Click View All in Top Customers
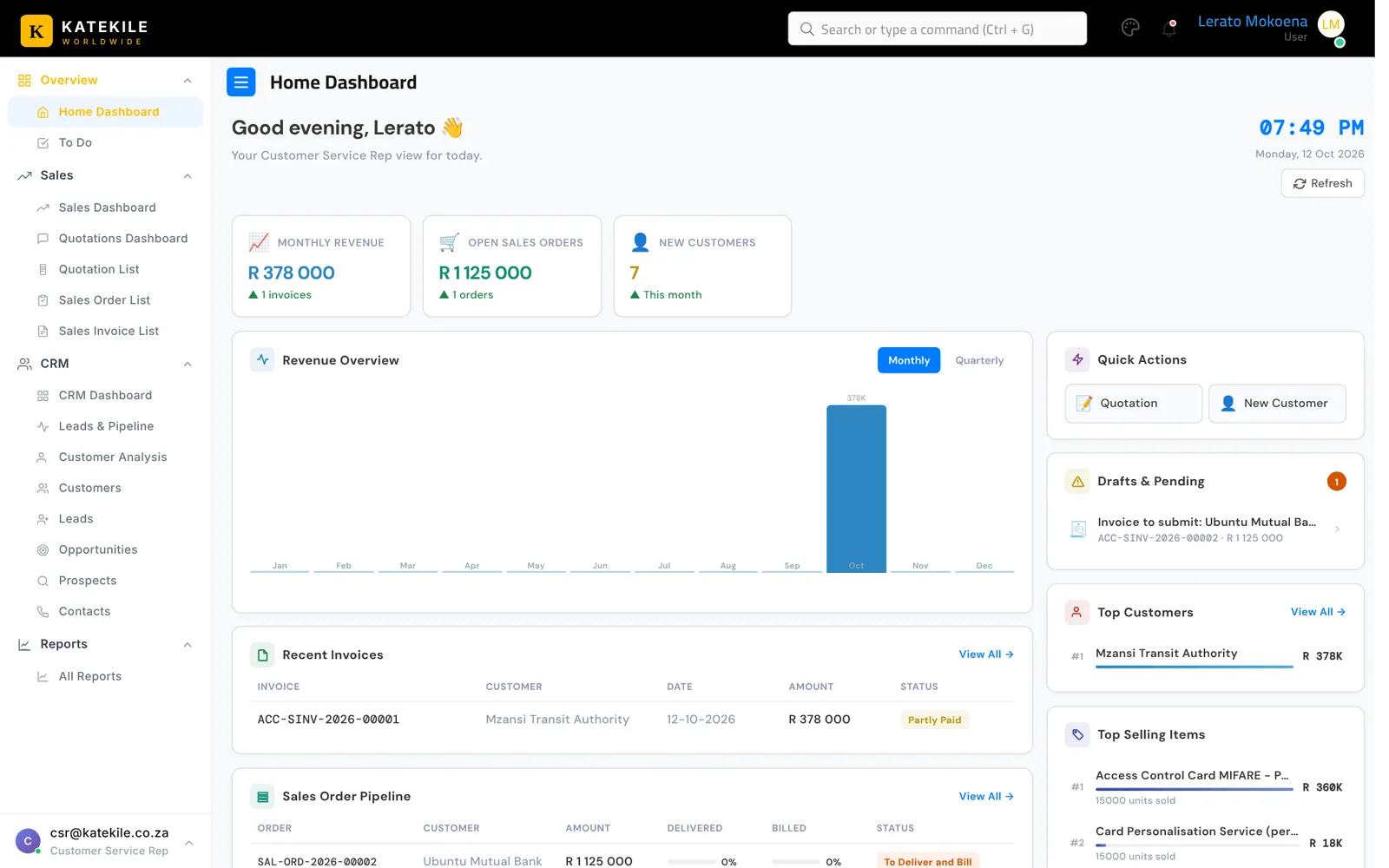Viewport: 1389px width, 868px height. tap(1318, 612)
